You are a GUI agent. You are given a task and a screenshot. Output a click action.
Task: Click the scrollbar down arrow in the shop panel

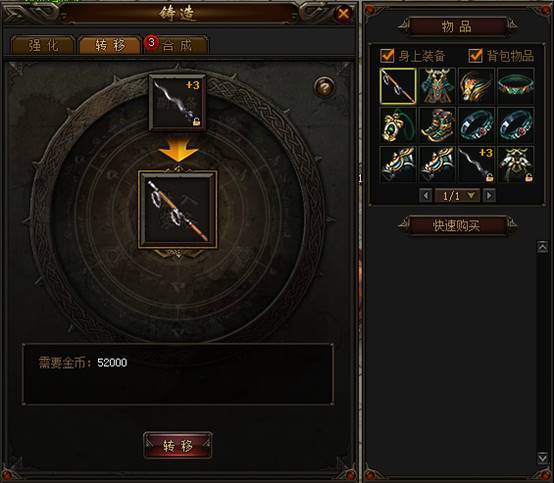pyautogui.click(x=542, y=458)
